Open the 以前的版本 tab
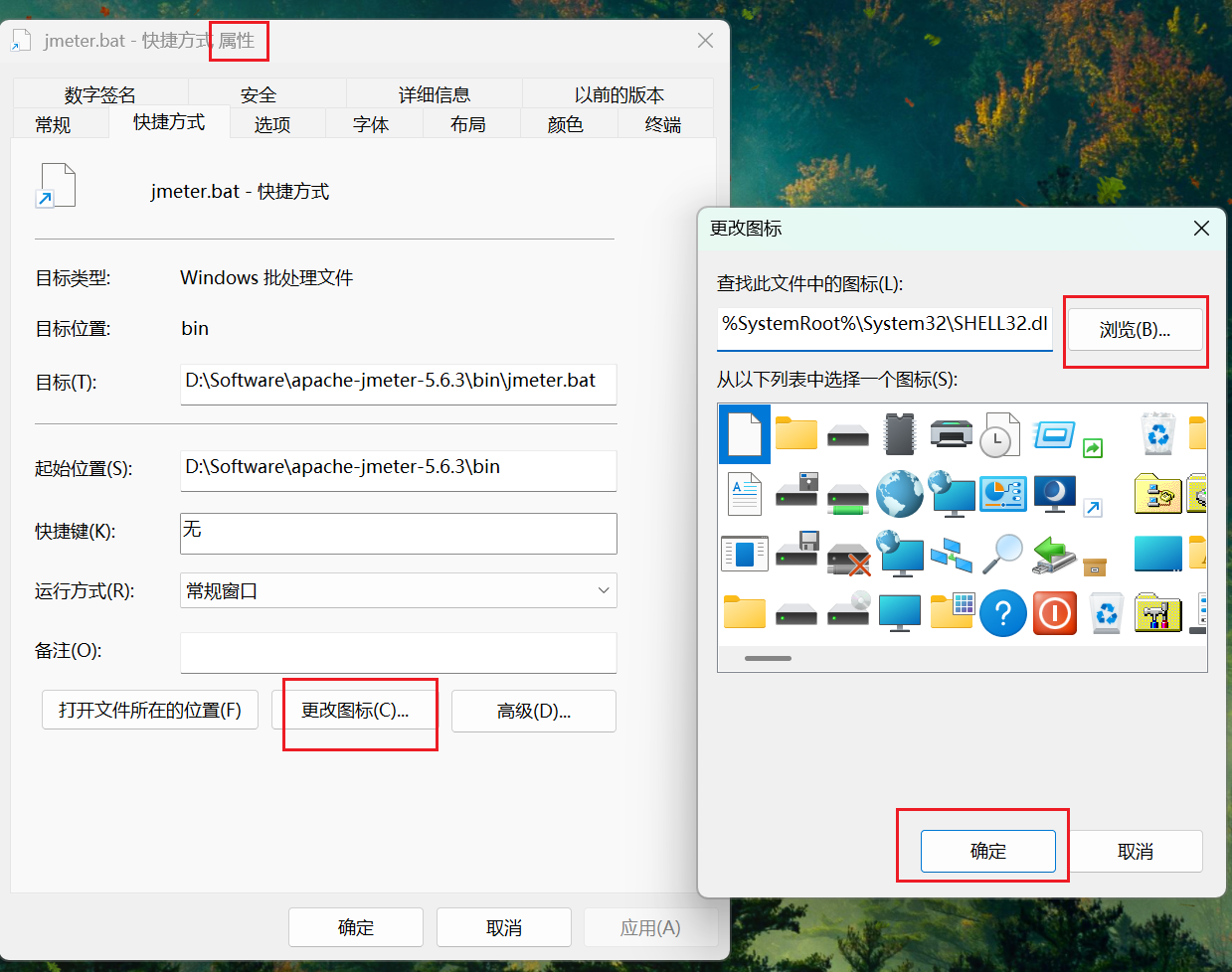The height and width of the screenshot is (972, 1232). [618, 94]
